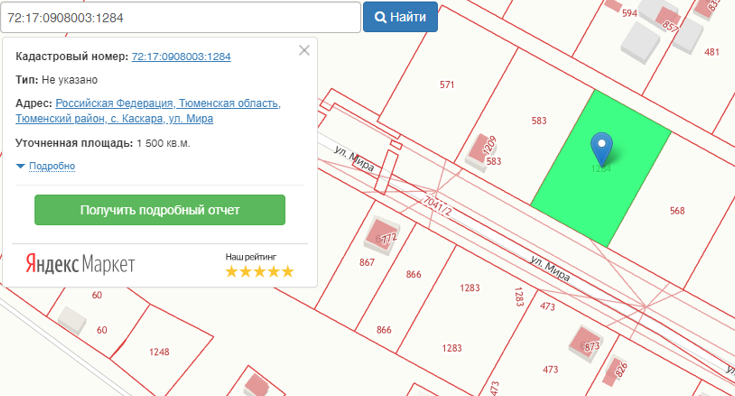Open the parcel address link

[x=148, y=111]
